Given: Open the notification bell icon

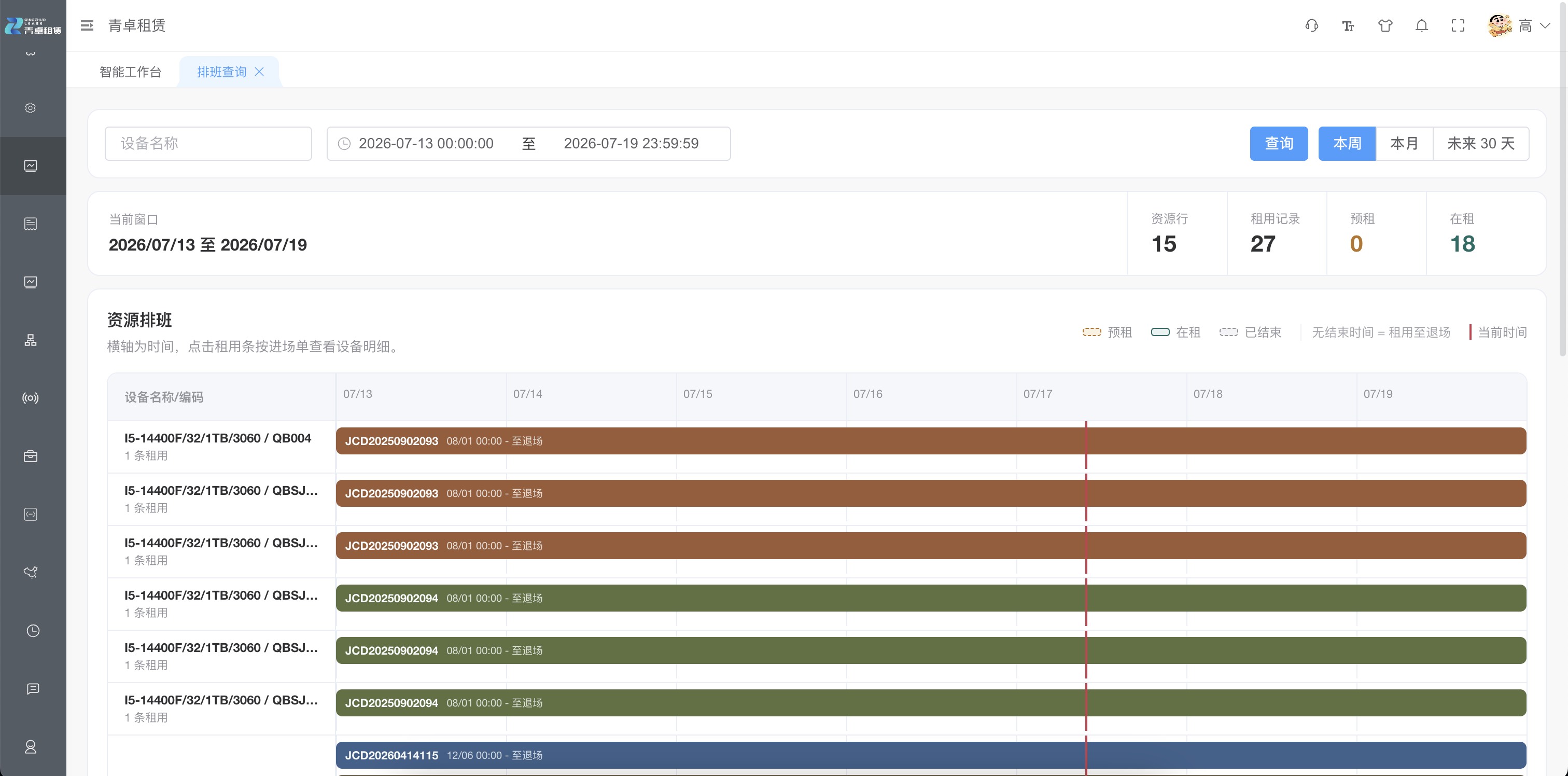Looking at the screenshot, I should click(1422, 25).
